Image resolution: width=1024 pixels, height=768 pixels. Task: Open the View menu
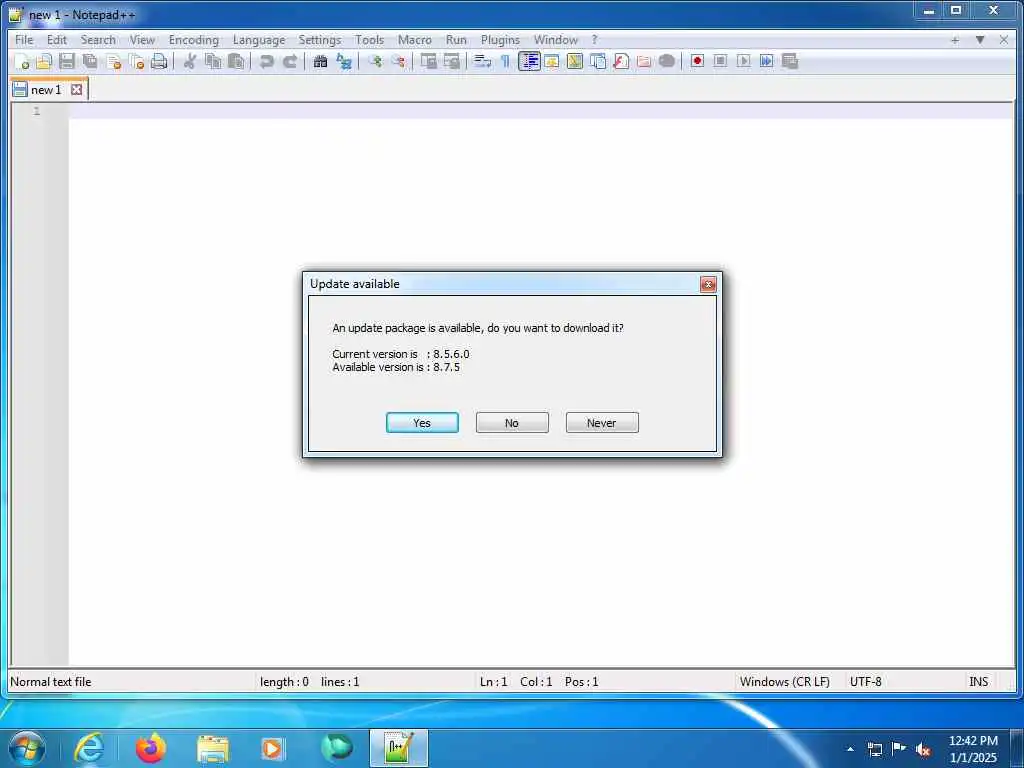pyautogui.click(x=142, y=40)
